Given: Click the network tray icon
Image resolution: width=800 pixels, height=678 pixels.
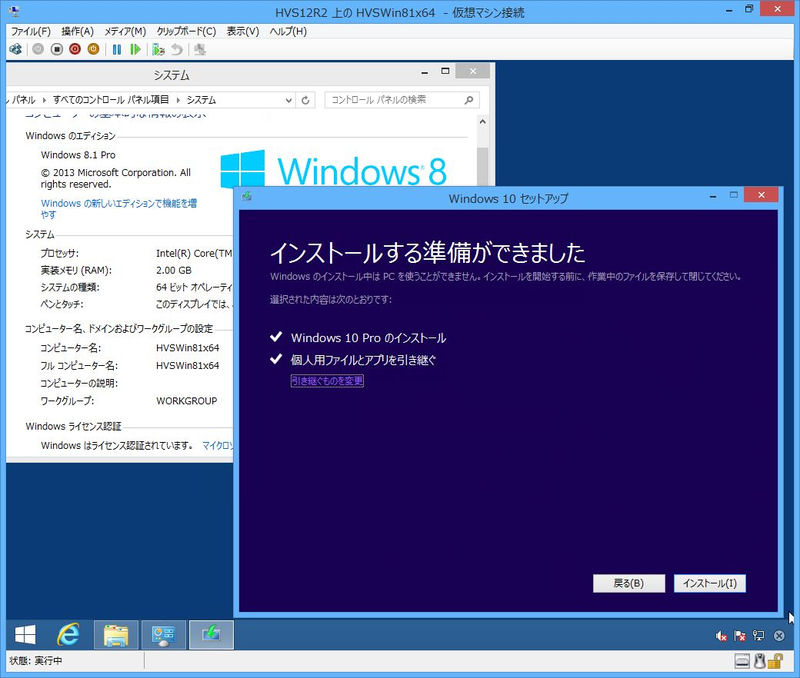Looking at the screenshot, I should click(x=759, y=636).
